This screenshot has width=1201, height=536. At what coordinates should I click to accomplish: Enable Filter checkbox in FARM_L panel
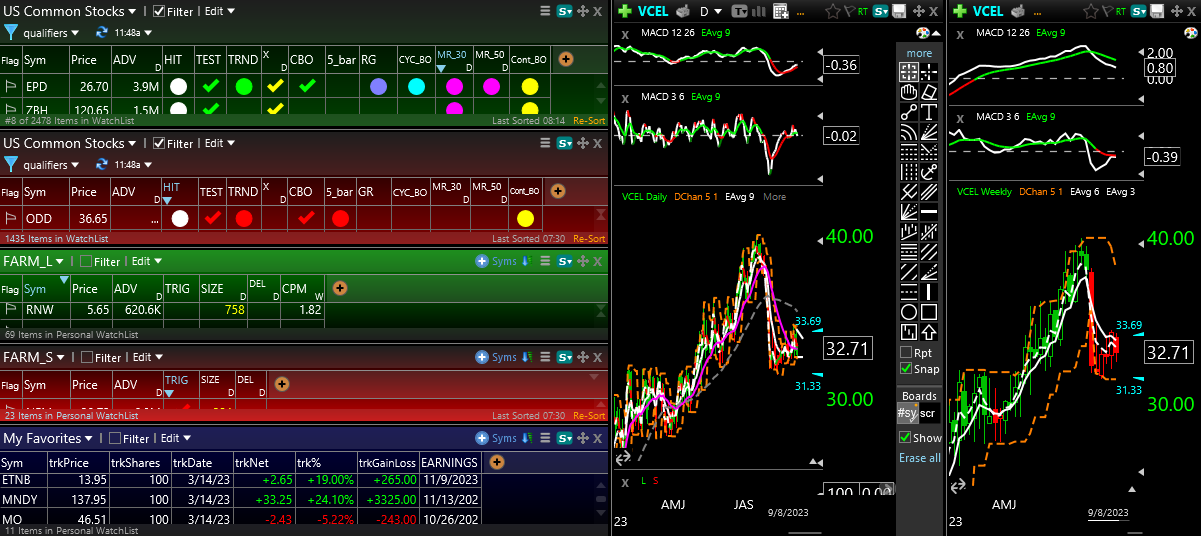(86, 261)
